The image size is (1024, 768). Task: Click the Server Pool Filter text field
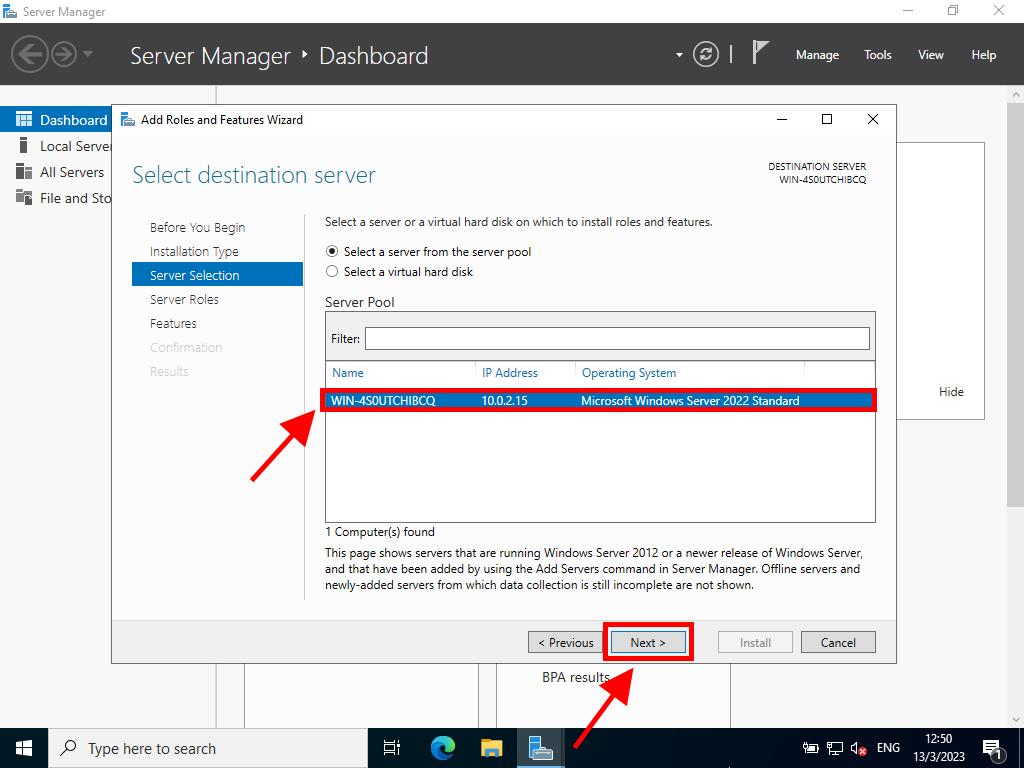tap(616, 339)
